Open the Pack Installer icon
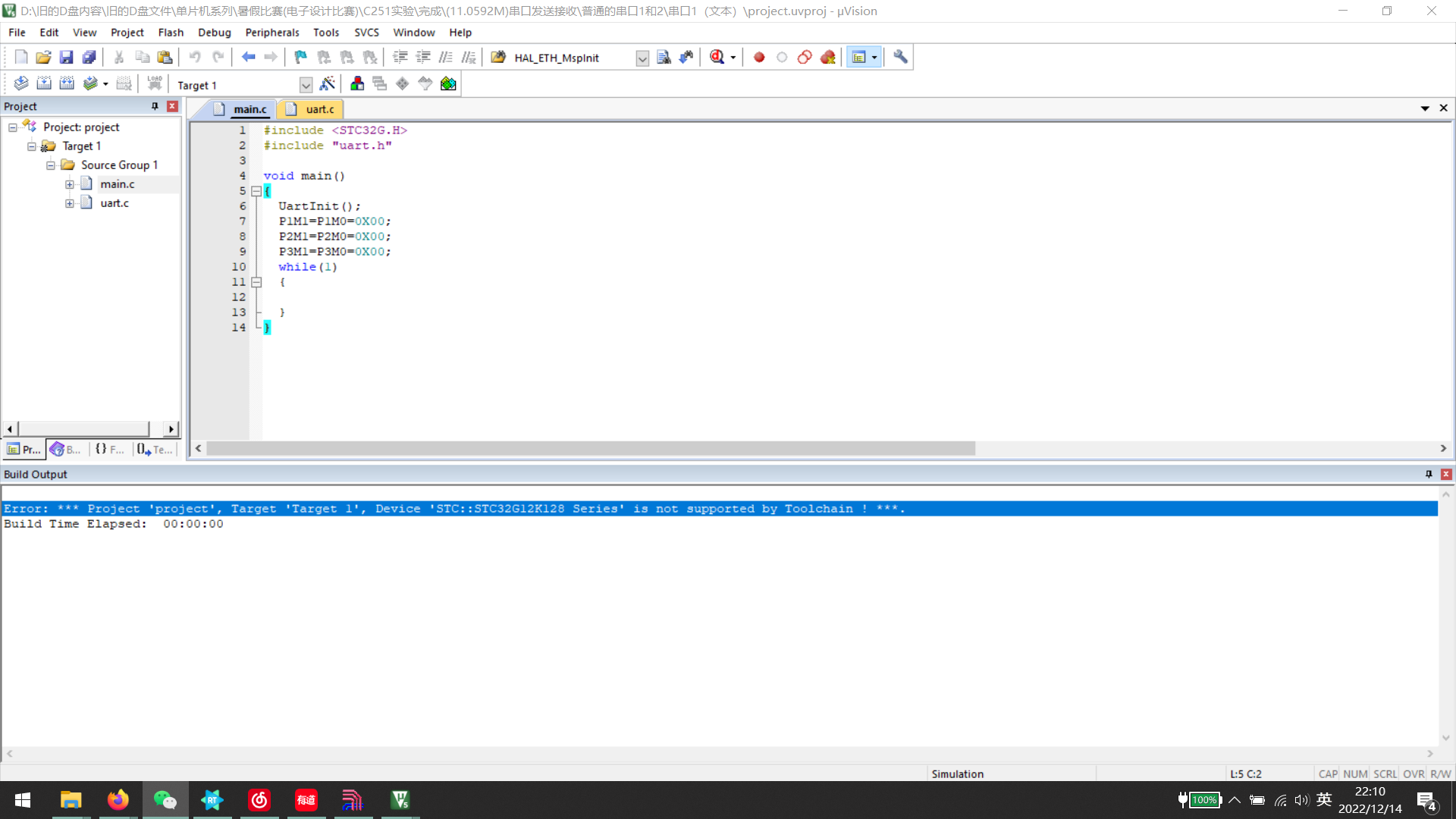1456x819 pixels. 448,83
